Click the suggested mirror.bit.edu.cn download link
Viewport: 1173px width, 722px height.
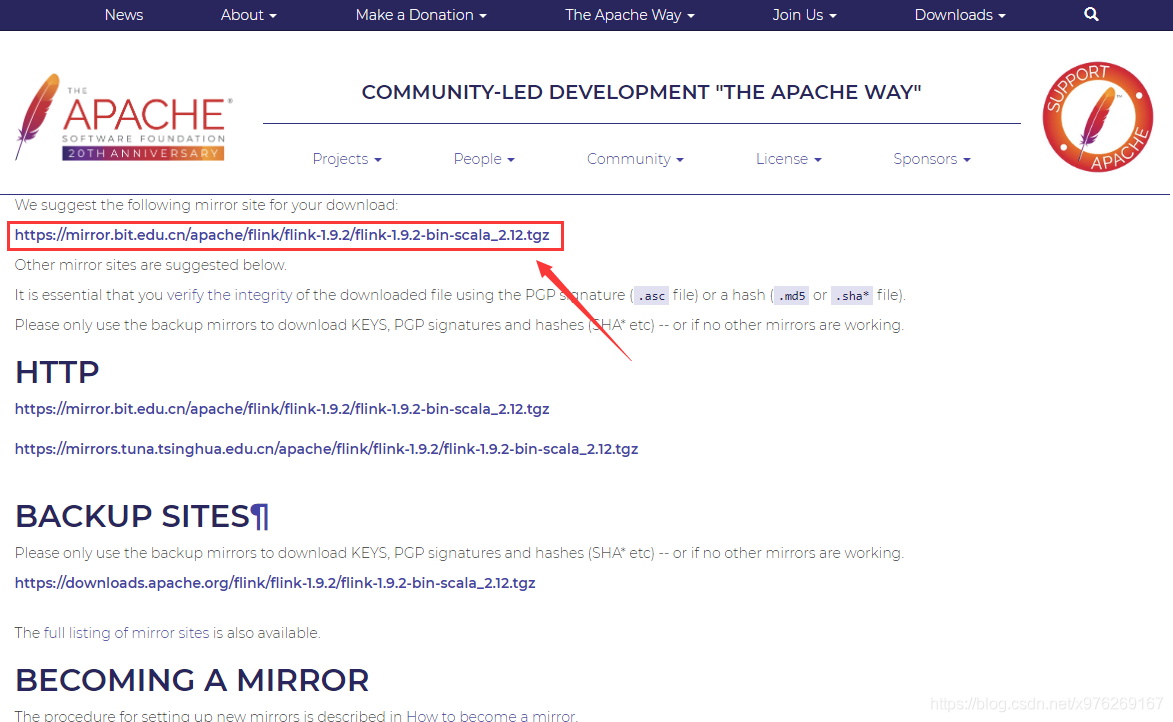click(282, 235)
